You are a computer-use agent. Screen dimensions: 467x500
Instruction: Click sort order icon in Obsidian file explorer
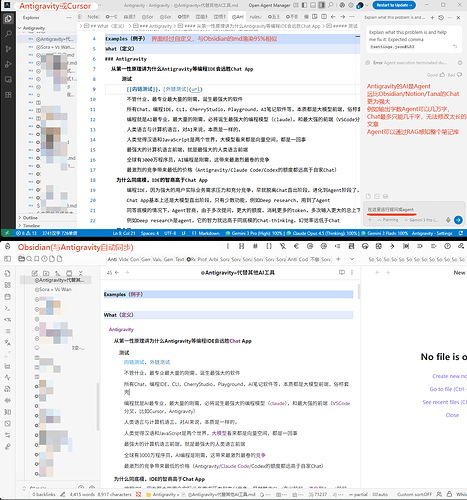(58, 273)
